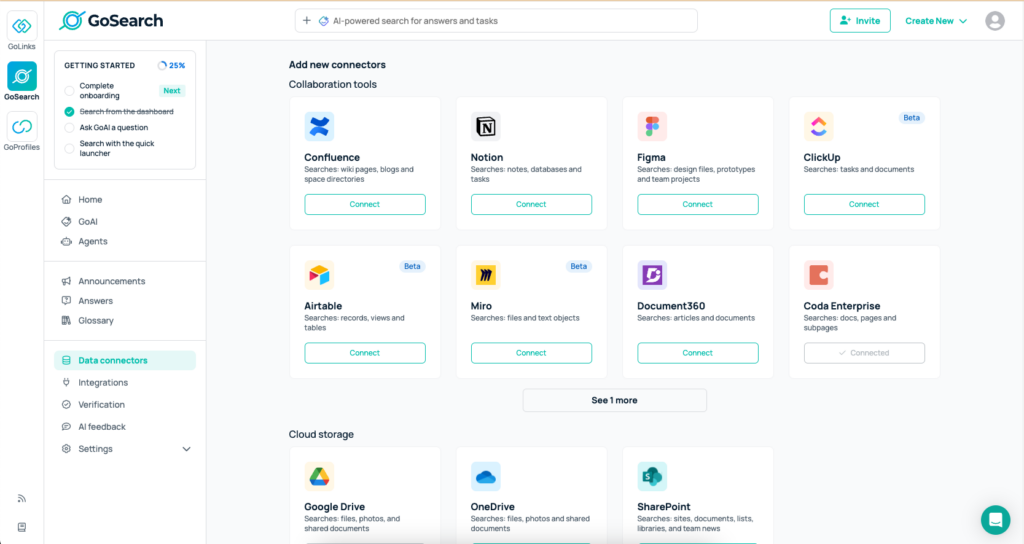Click the ClickUp logo icon
Screen dimensions: 1024x544
818,126
